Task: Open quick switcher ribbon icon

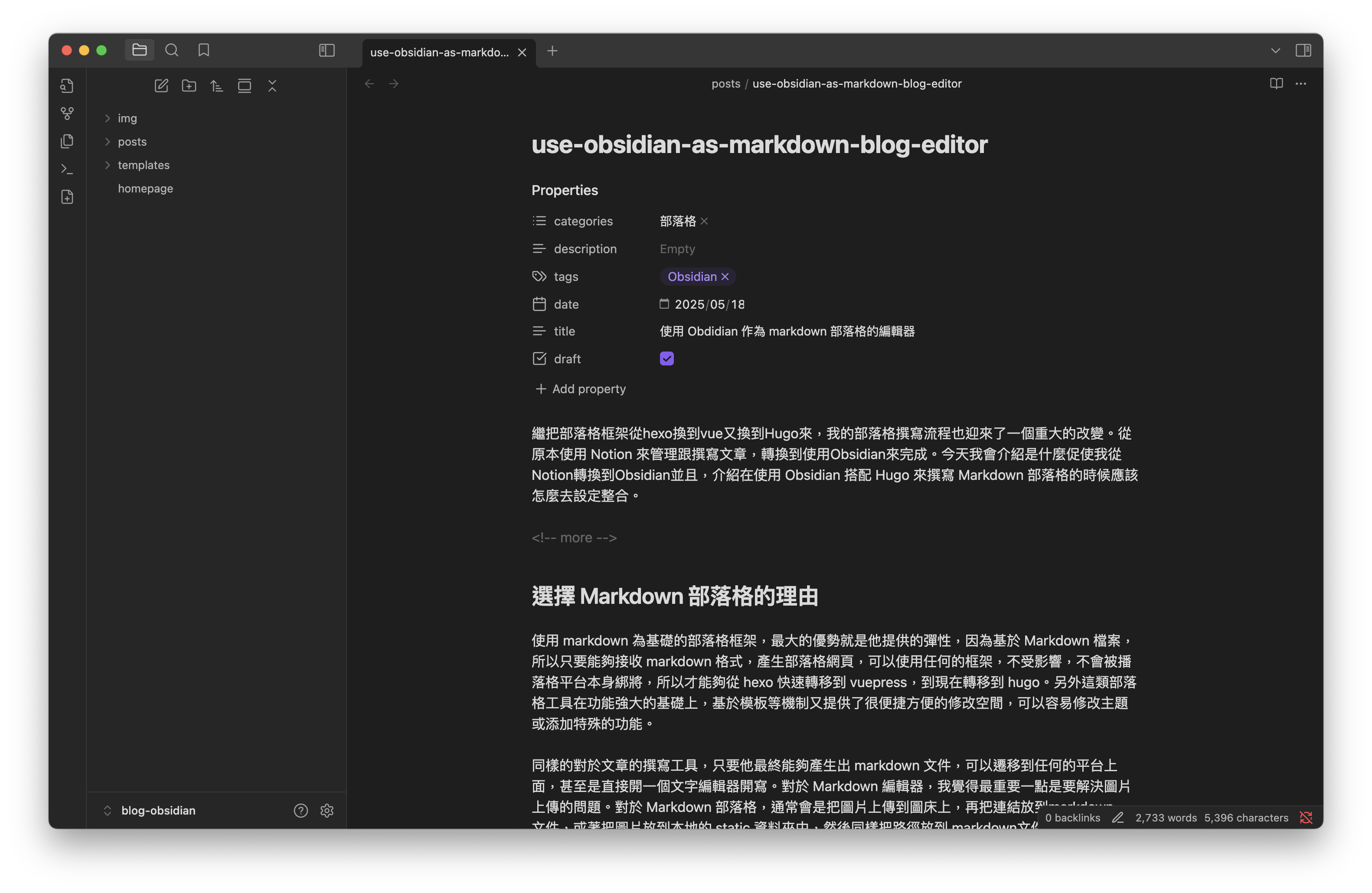Action: coord(68,86)
